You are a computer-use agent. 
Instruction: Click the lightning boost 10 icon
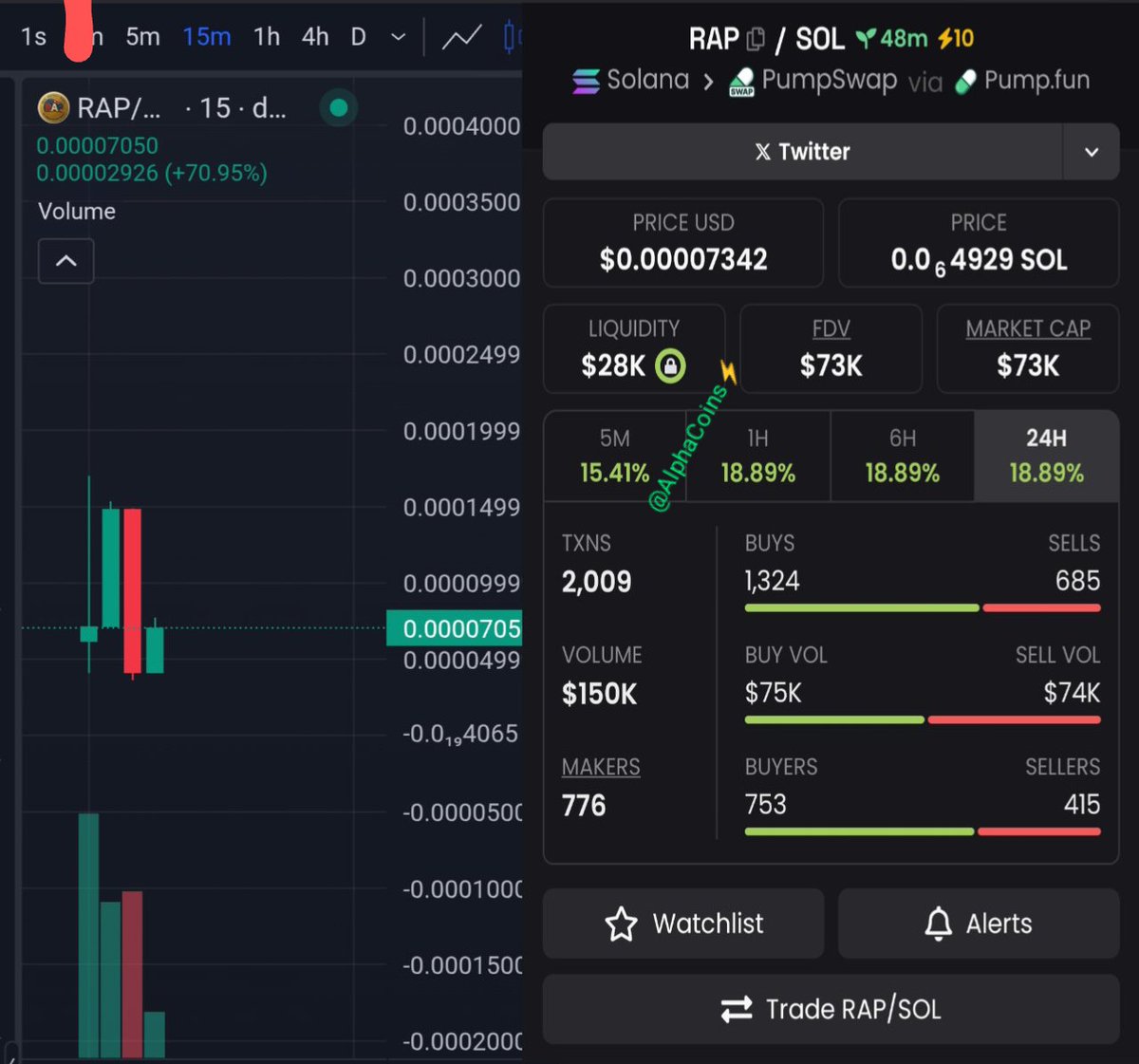(944, 39)
